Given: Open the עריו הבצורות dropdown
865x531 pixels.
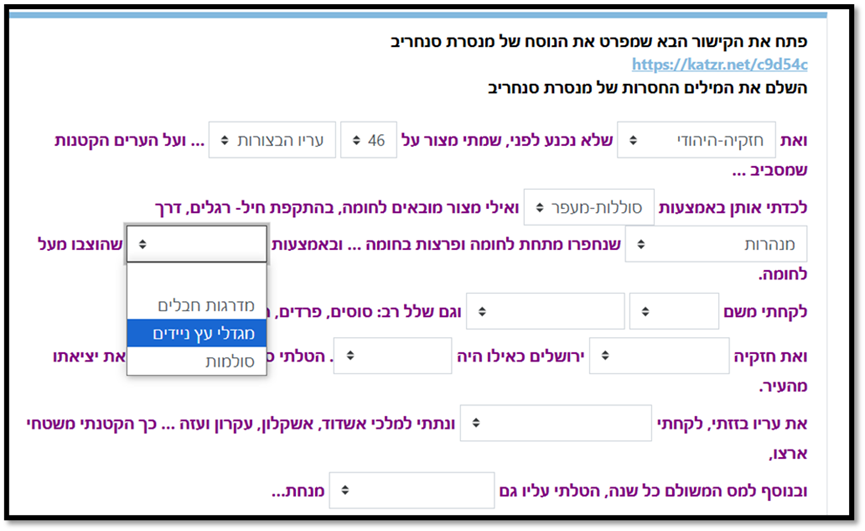Looking at the screenshot, I should click(x=272, y=140).
